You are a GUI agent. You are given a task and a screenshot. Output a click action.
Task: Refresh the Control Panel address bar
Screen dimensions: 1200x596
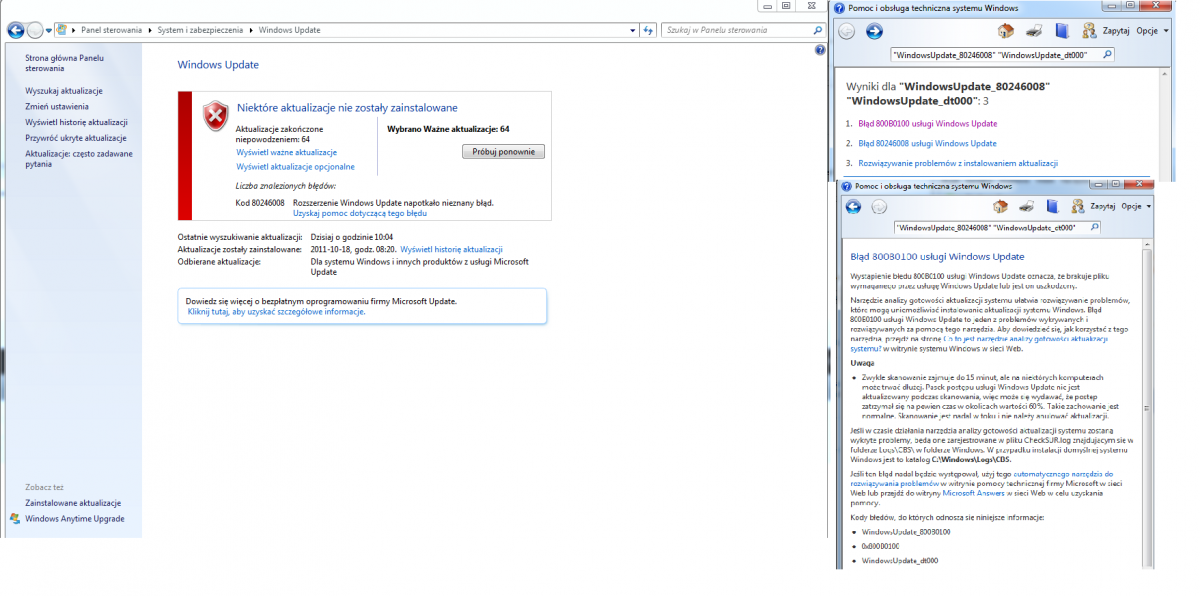[x=648, y=30]
